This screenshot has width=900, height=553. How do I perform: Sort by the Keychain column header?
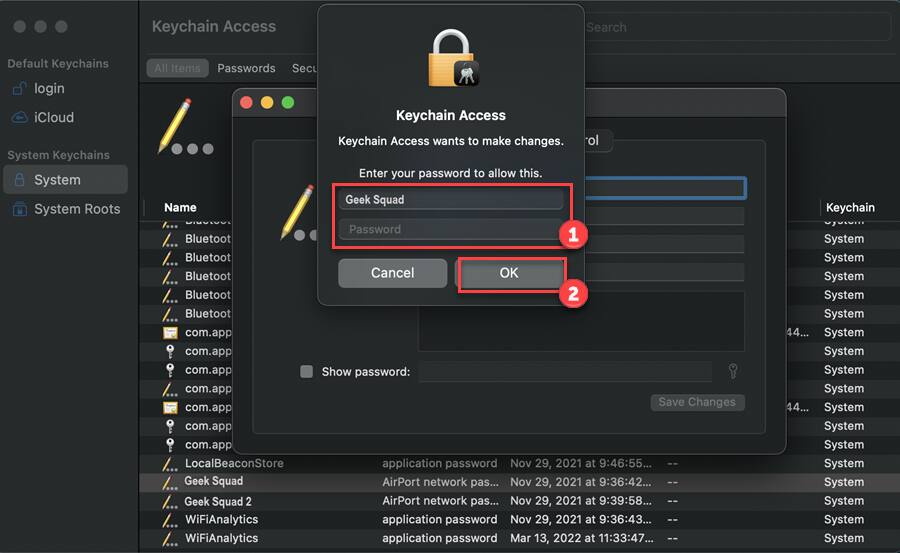tap(850, 207)
